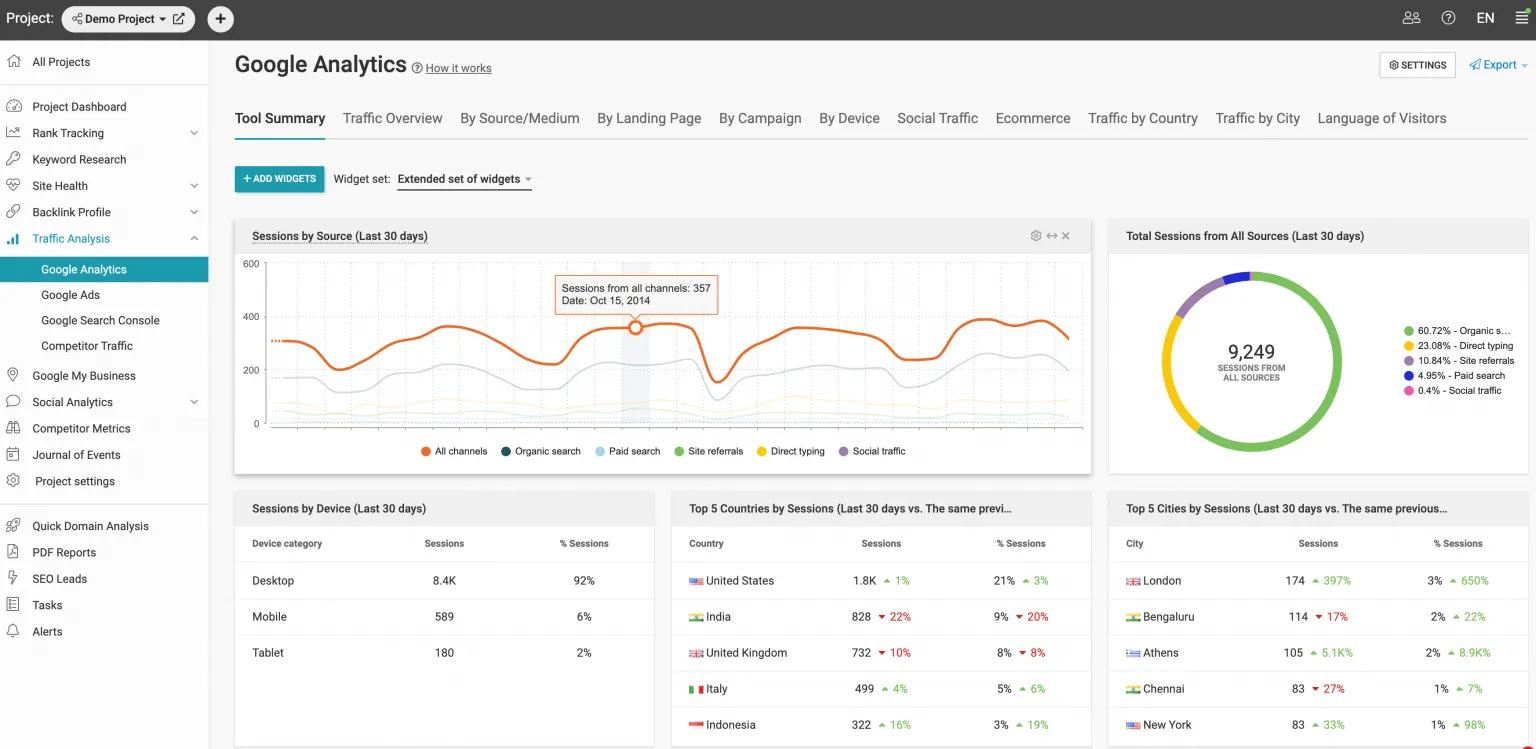Click the All Projects home icon

(14, 61)
